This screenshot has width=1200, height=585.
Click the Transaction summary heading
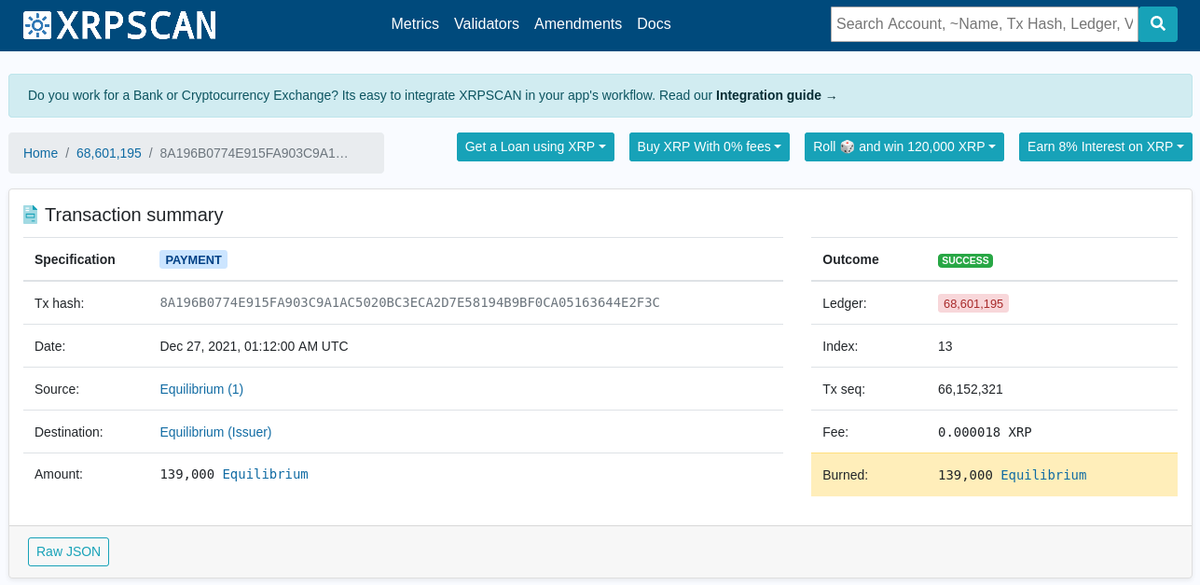coord(134,215)
